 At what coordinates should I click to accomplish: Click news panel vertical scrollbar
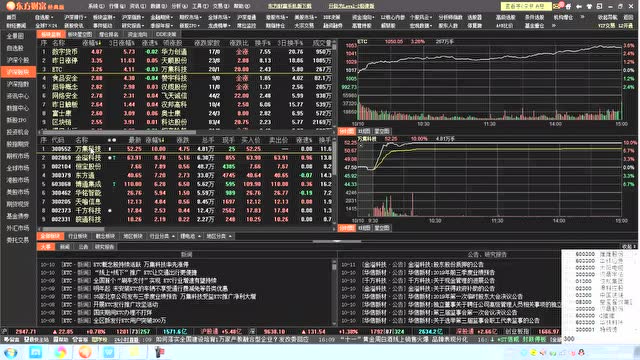coord(334,292)
